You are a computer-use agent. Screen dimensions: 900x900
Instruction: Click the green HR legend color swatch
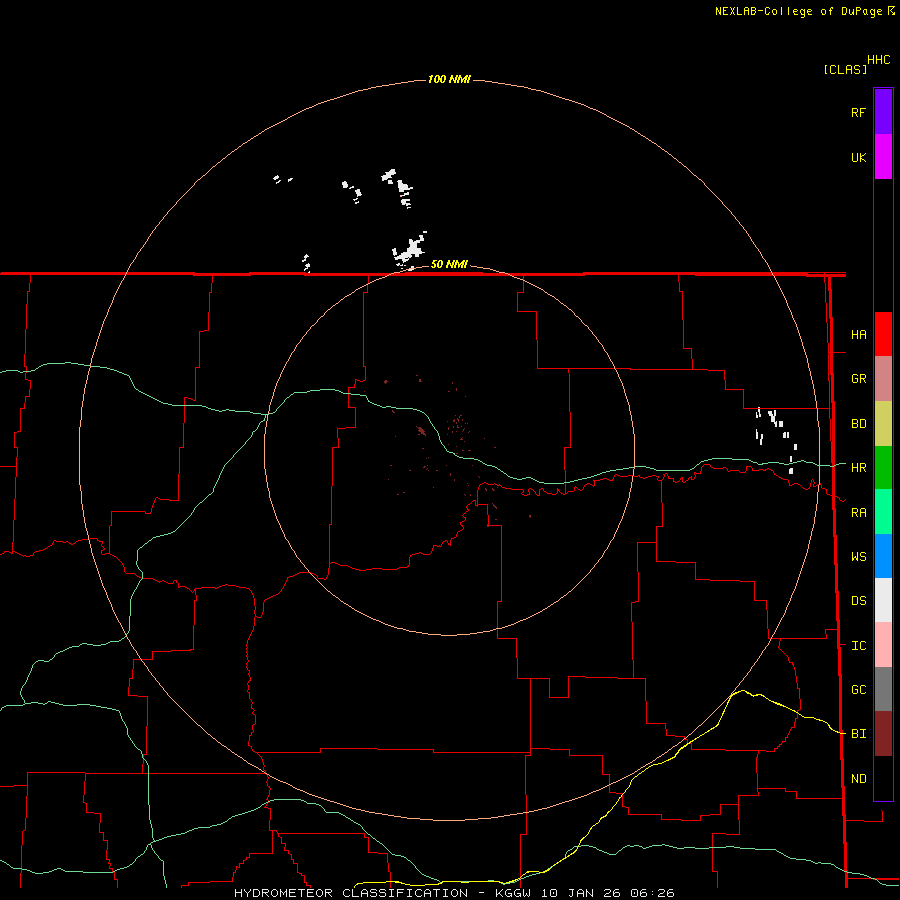click(883, 468)
